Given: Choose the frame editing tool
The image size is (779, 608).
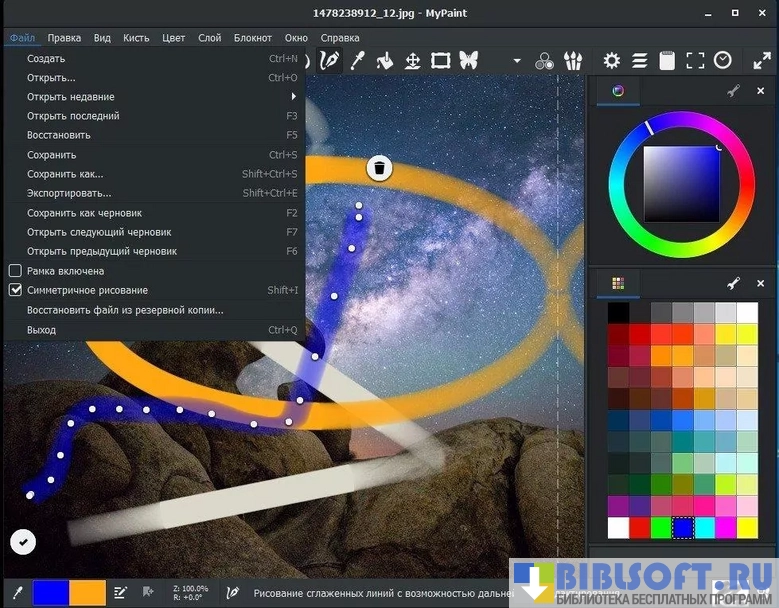Looking at the screenshot, I should click(440, 60).
